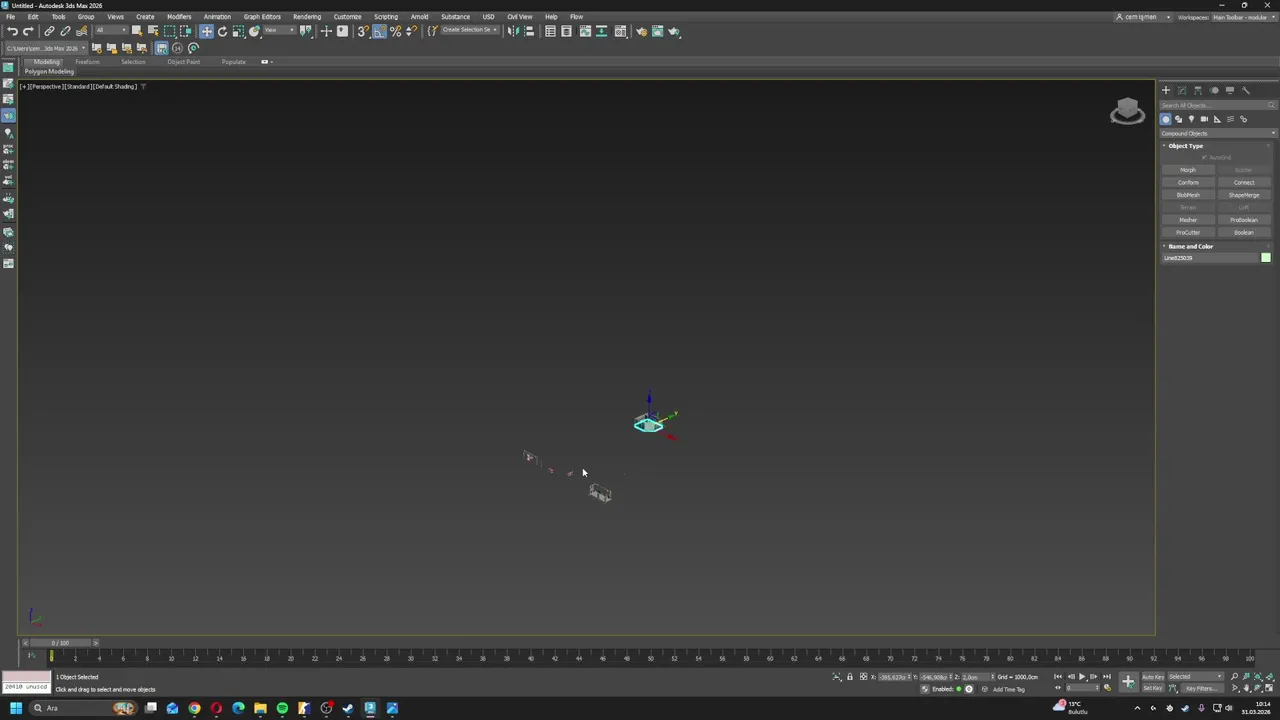
Task: Open File Explorer from the taskbar
Action: [x=260, y=708]
